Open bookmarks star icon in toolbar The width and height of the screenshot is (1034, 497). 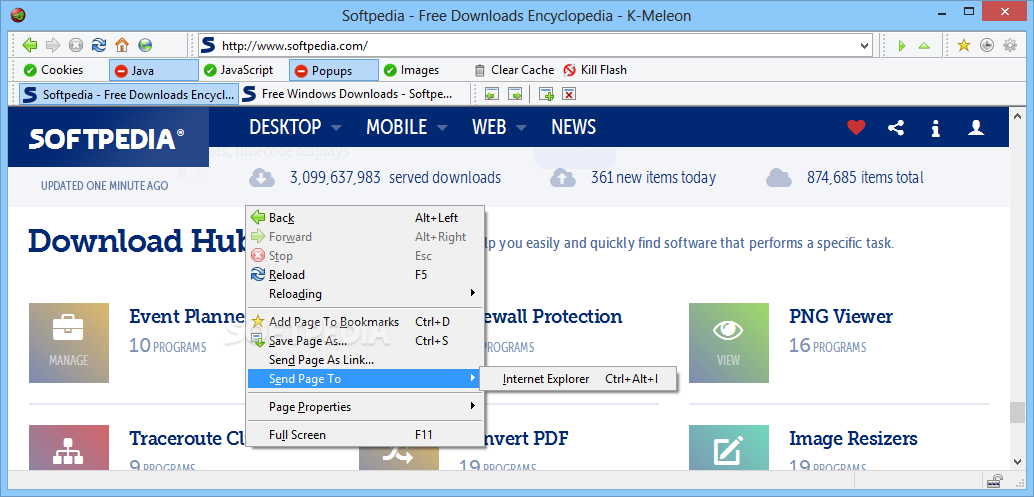pos(963,45)
